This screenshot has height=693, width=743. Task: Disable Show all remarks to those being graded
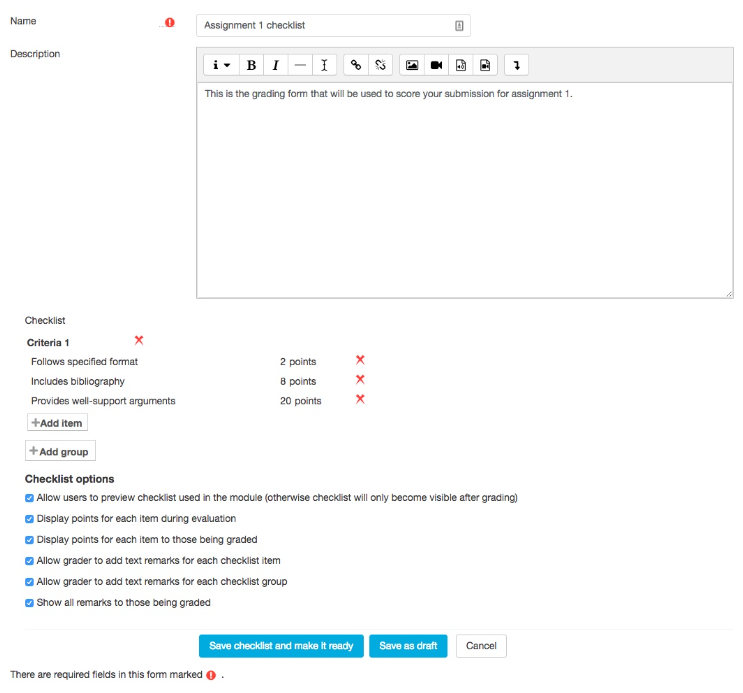pos(29,603)
